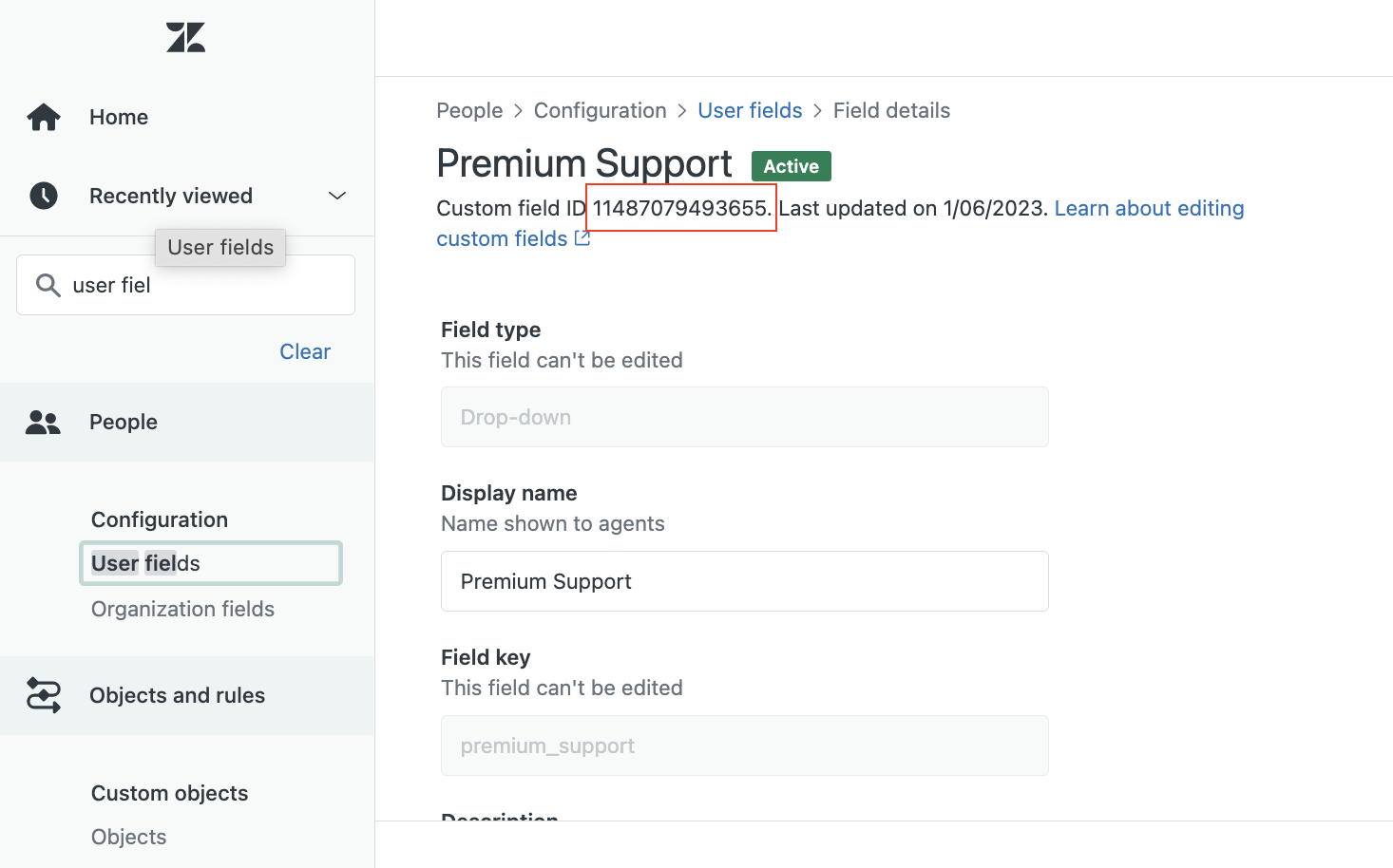The image size is (1393, 868).
Task: Collapse the Objects and rules section
Action: click(177, 695)
